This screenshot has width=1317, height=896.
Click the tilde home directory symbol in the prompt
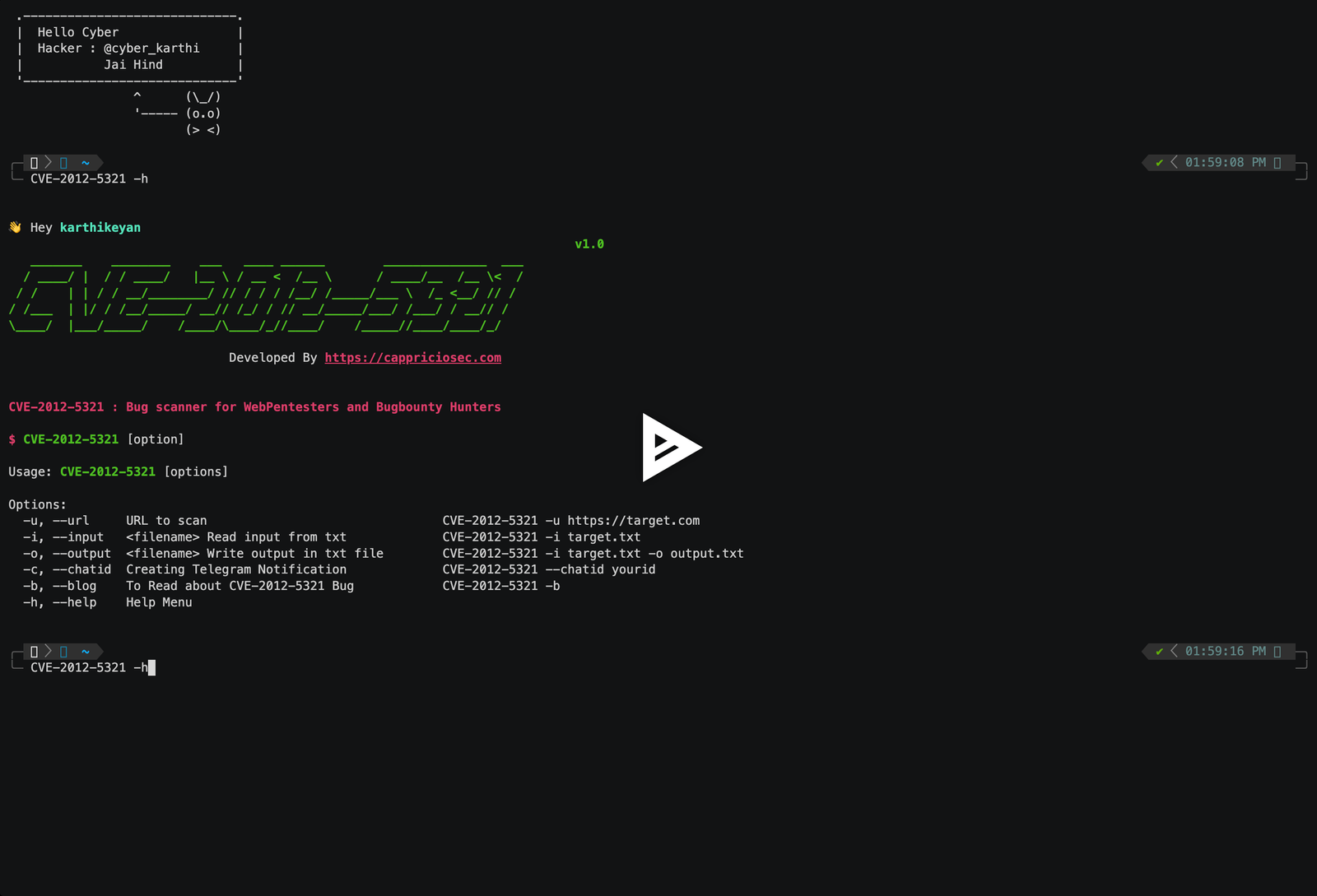[85, 162]
